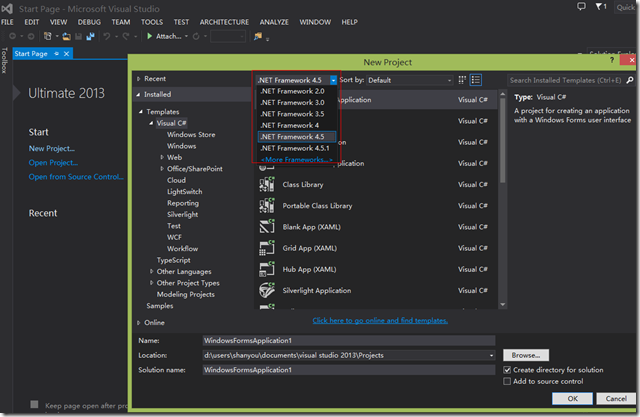Choose the Blank App (XAML) icon

click(x=267, y=226)
